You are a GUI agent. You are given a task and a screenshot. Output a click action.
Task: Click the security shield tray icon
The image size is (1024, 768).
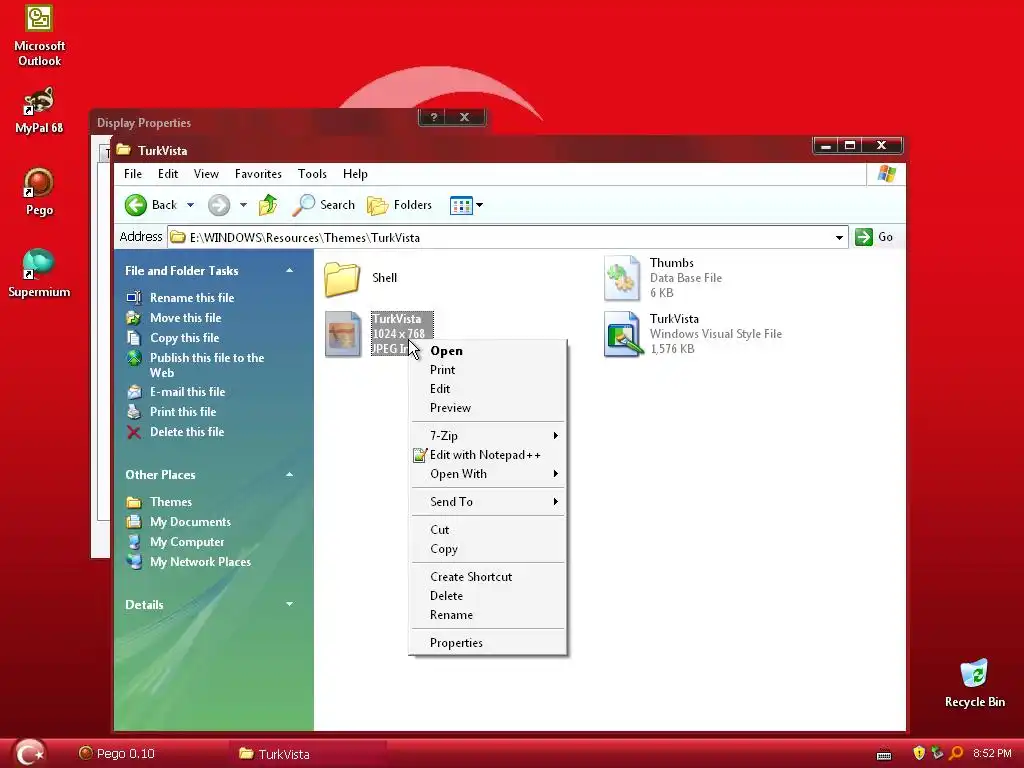(x=919, y=753)
